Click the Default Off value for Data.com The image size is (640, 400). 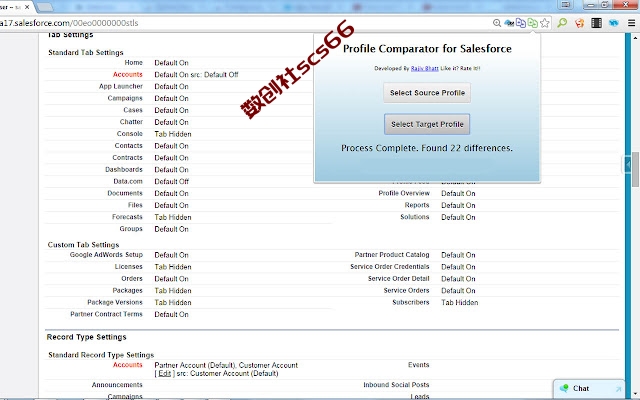(x=171, y=181)
